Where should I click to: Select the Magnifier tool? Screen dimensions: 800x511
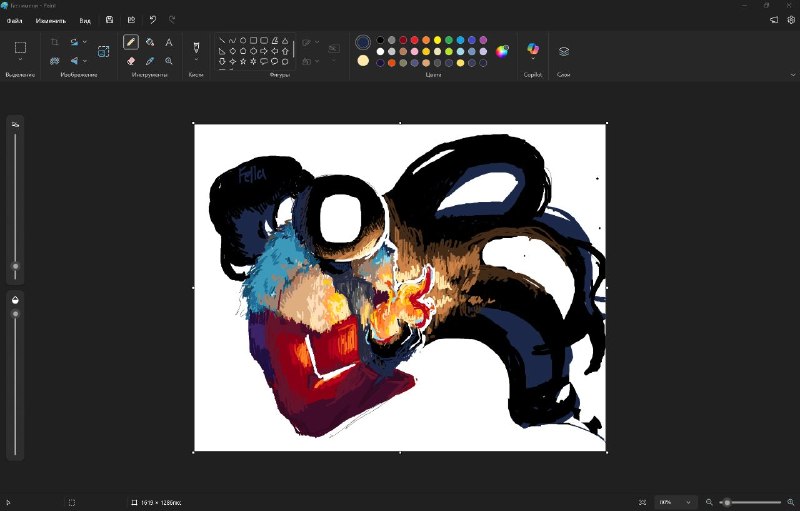tap(169, 61)
